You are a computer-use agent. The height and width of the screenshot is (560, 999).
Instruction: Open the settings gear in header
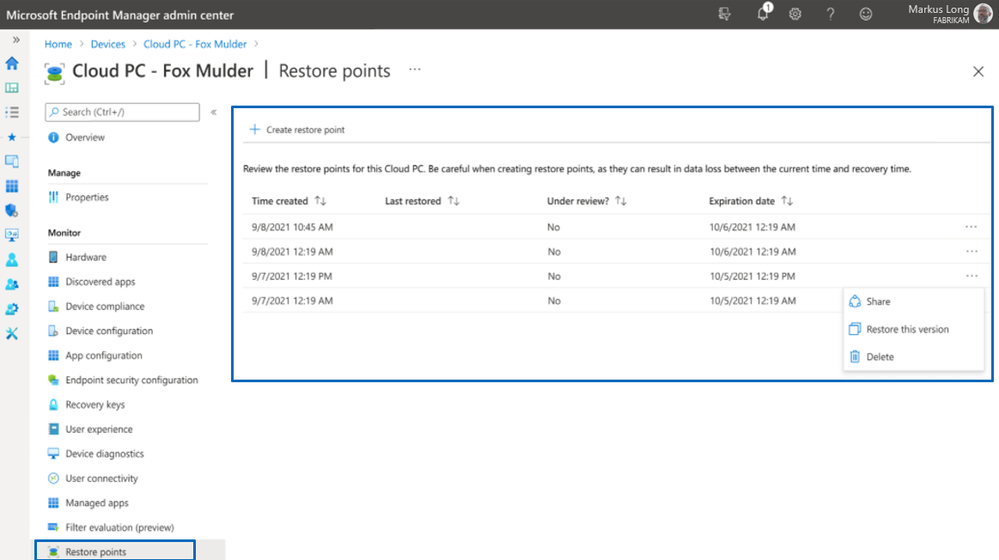[x=795, y=14]
